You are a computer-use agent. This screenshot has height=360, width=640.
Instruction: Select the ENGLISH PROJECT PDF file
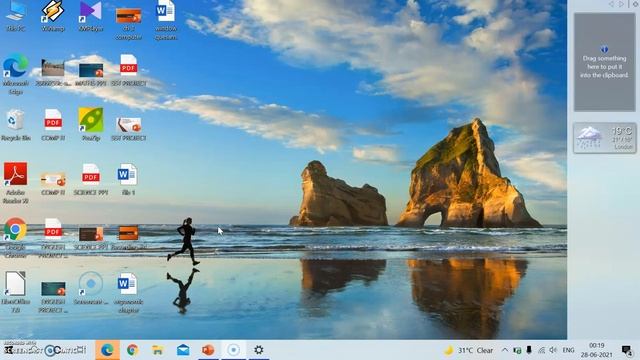coord(53,238)
